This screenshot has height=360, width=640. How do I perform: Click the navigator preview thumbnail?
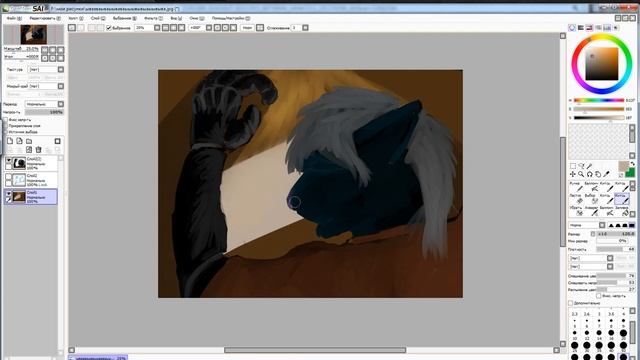[33, 35]
